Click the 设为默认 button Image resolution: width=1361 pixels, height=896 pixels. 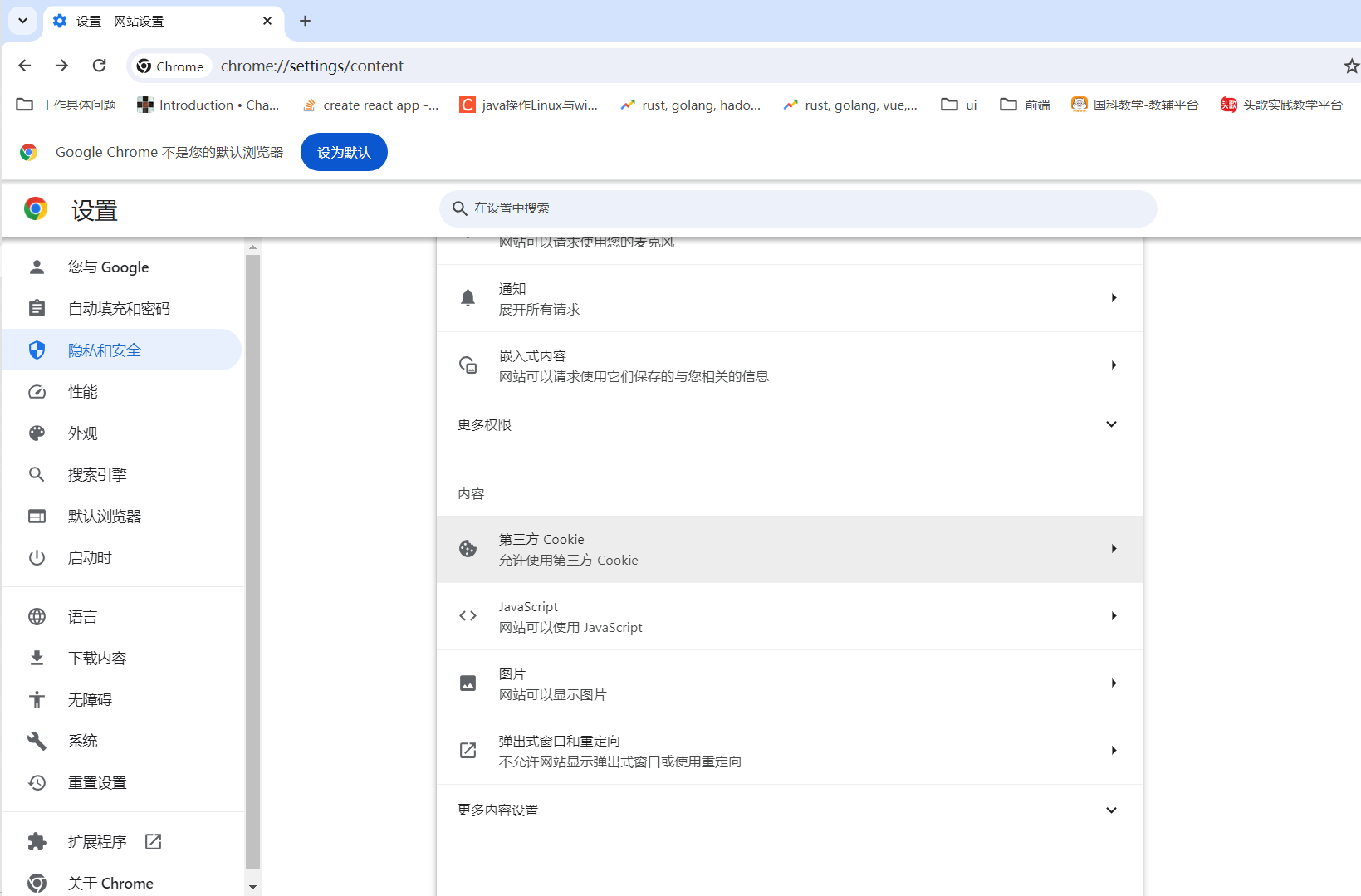[344, 153]
